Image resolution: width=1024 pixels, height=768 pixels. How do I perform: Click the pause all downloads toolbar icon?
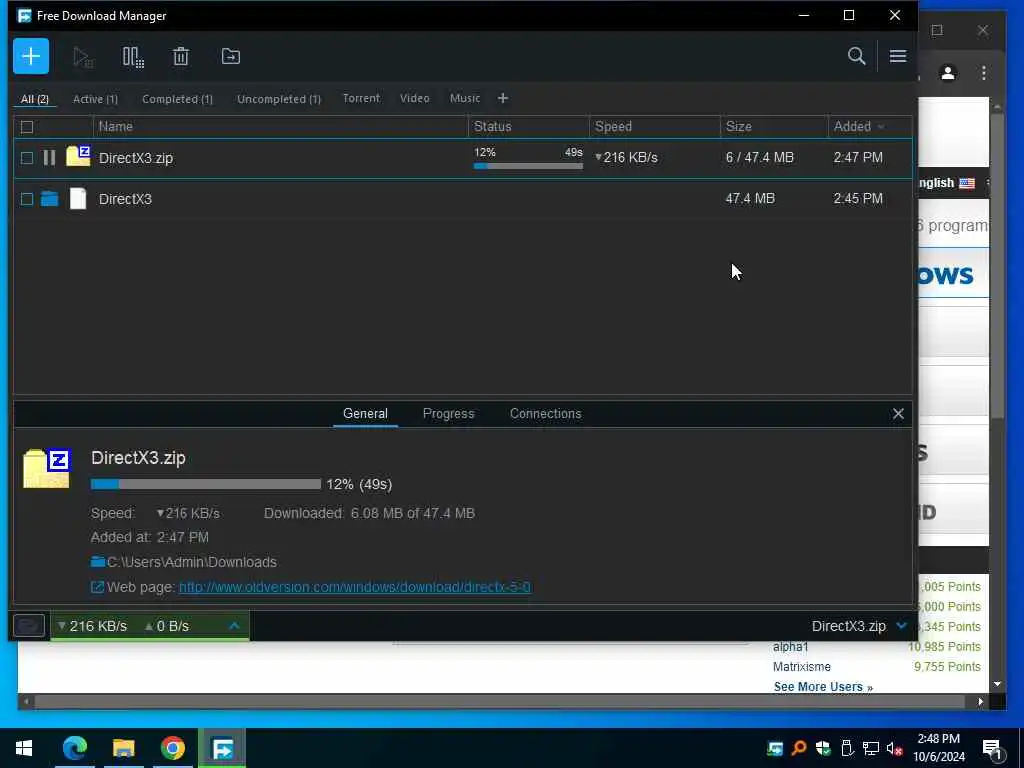[x=133, y=57]
